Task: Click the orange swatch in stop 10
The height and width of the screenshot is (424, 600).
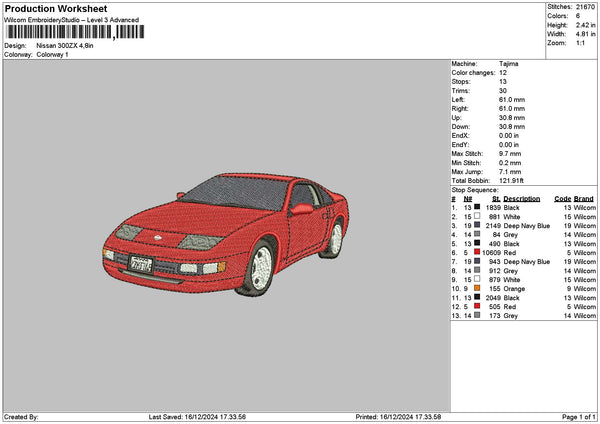Action: [477, 288]
